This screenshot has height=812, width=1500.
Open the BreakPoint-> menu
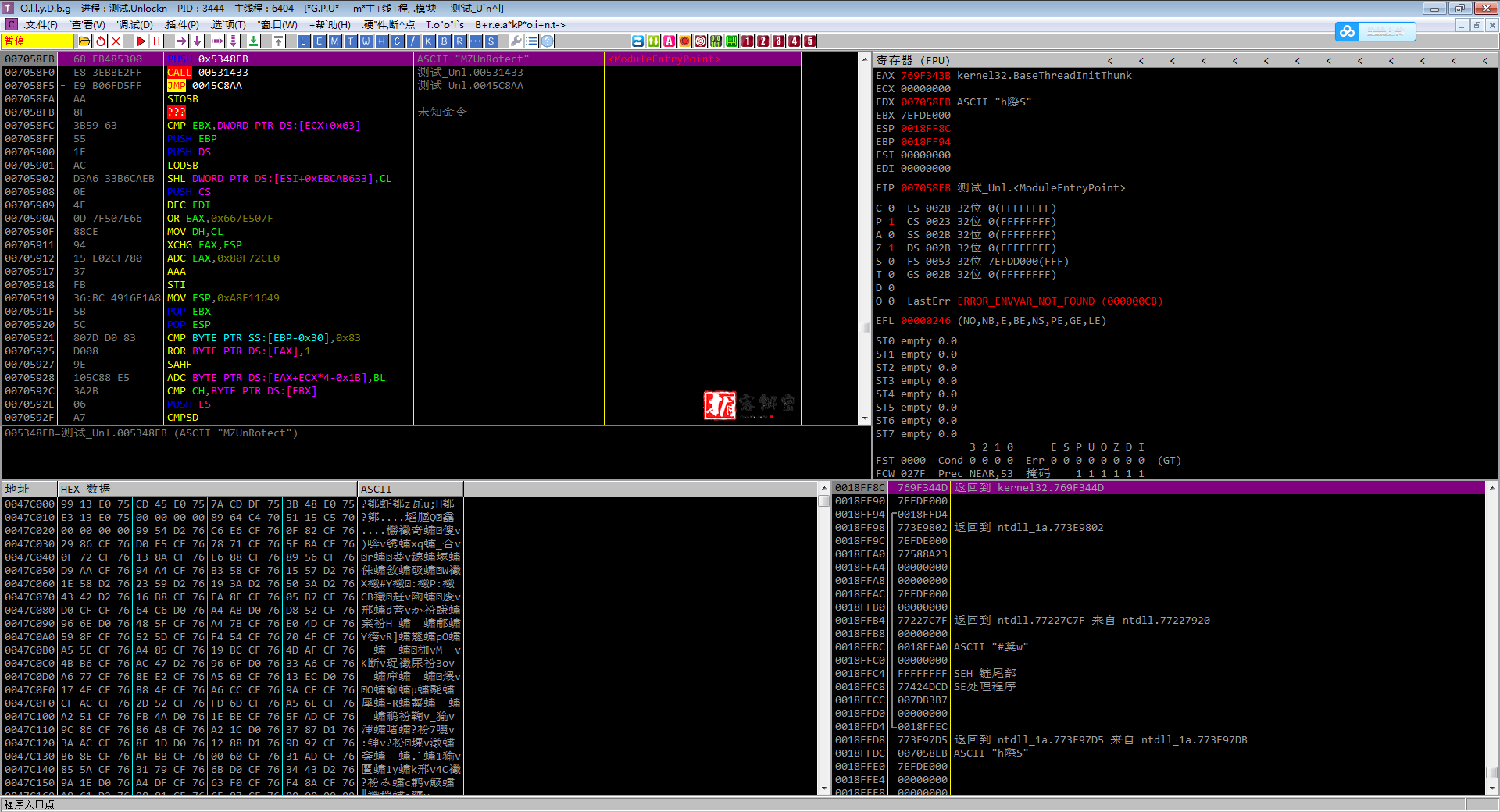coord(520,25)
